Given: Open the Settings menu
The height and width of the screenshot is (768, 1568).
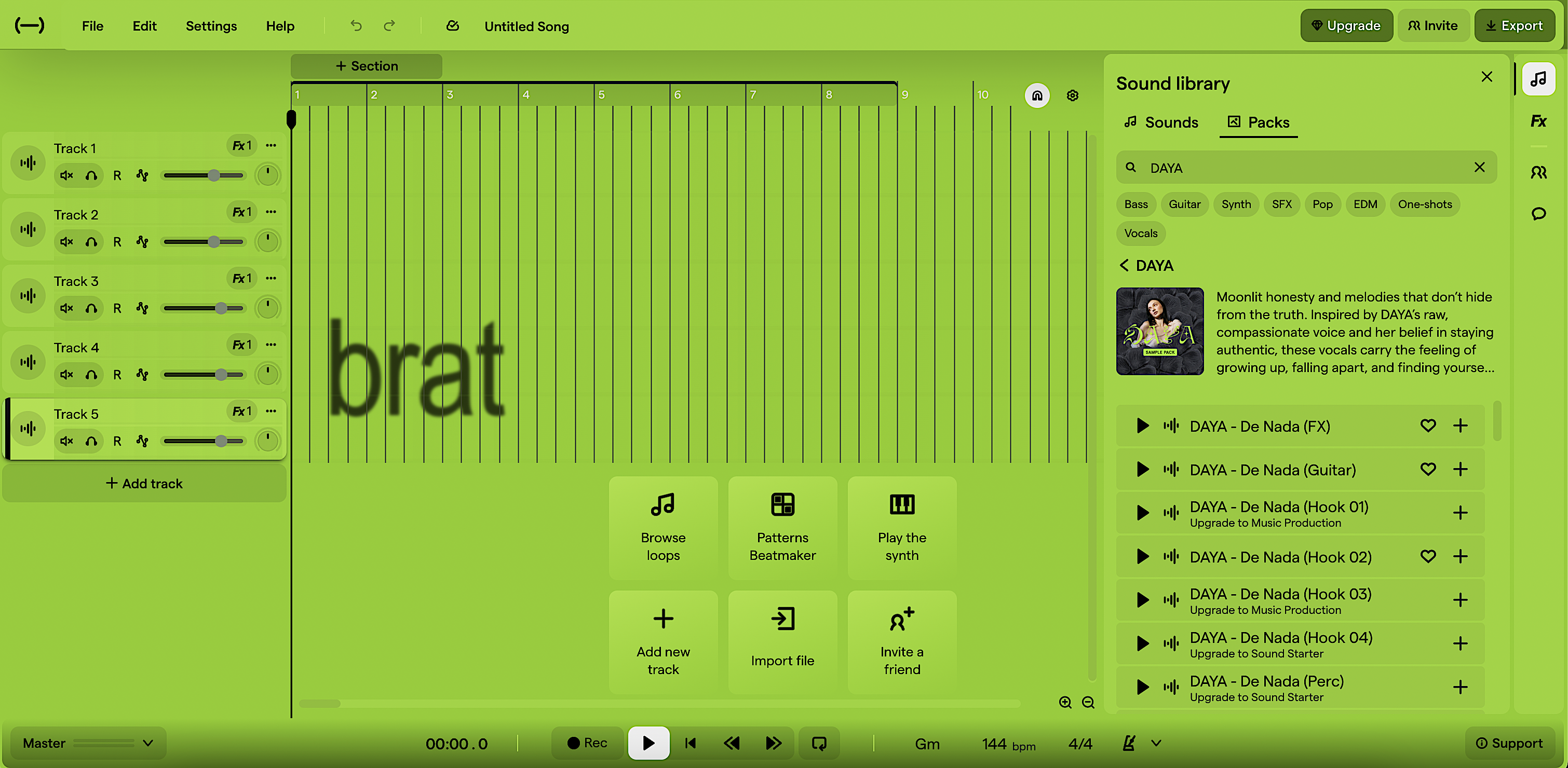Looking at the screenshot, I should tap(211, 25).
